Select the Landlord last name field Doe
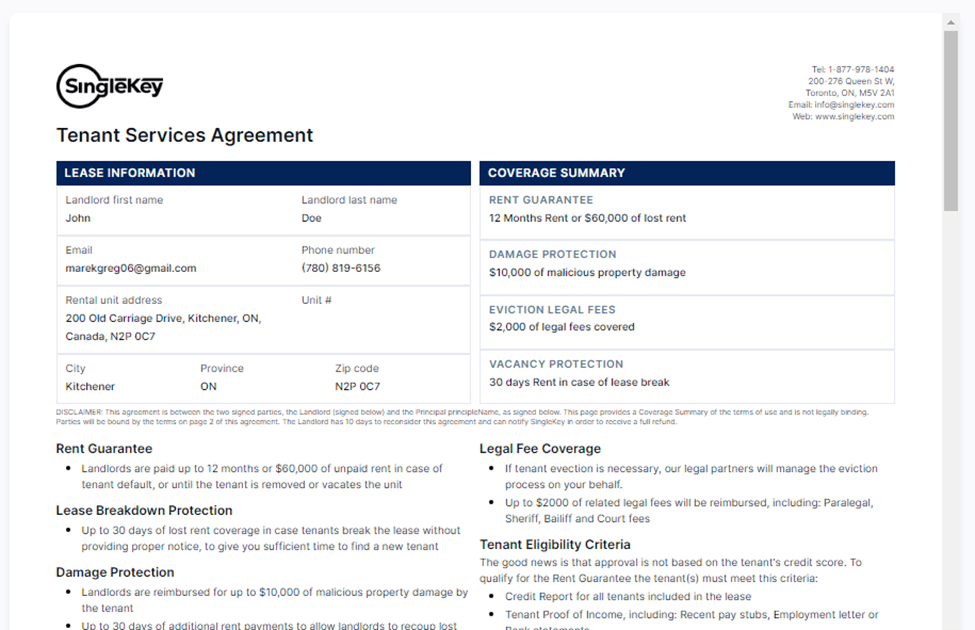Viewport: 975px width, 630px height. [312, 218]
